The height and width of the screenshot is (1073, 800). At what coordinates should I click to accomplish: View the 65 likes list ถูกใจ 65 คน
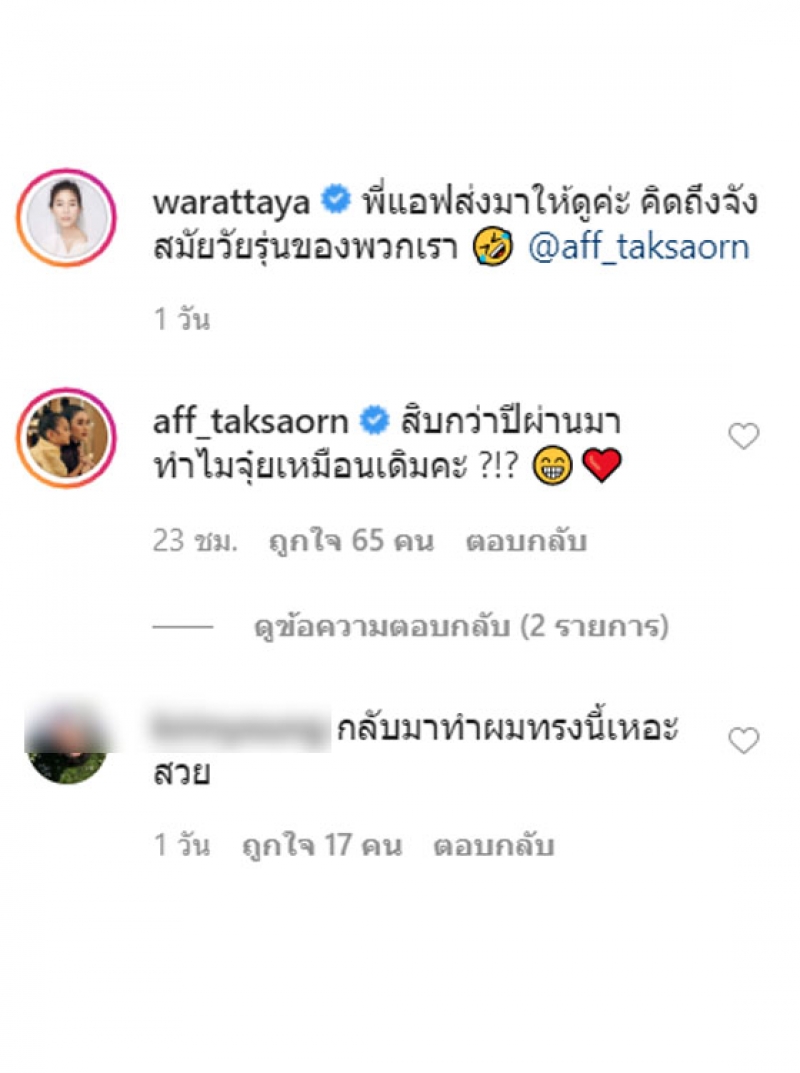point(351,541)
